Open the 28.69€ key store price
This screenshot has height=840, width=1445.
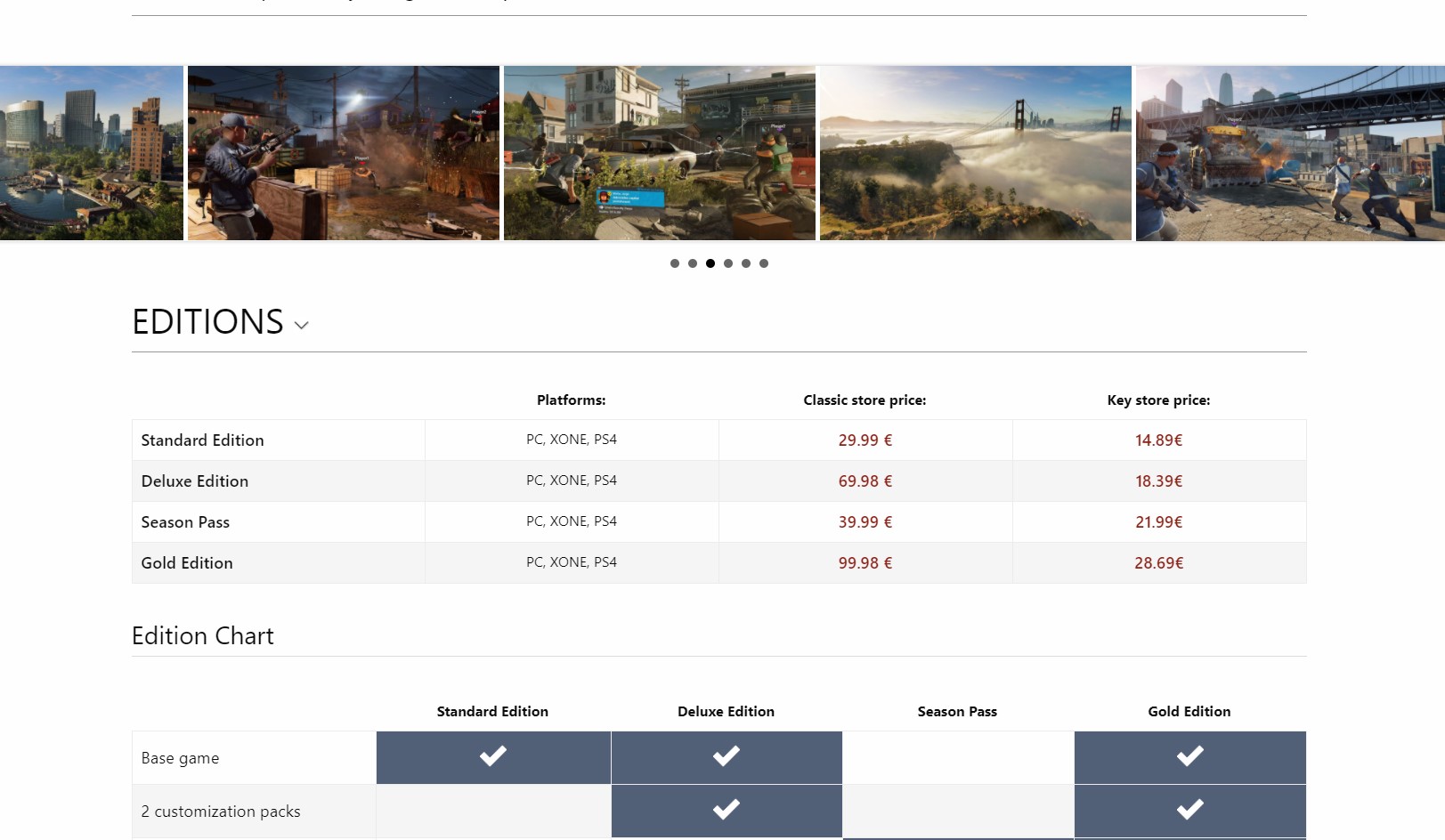1159,563
